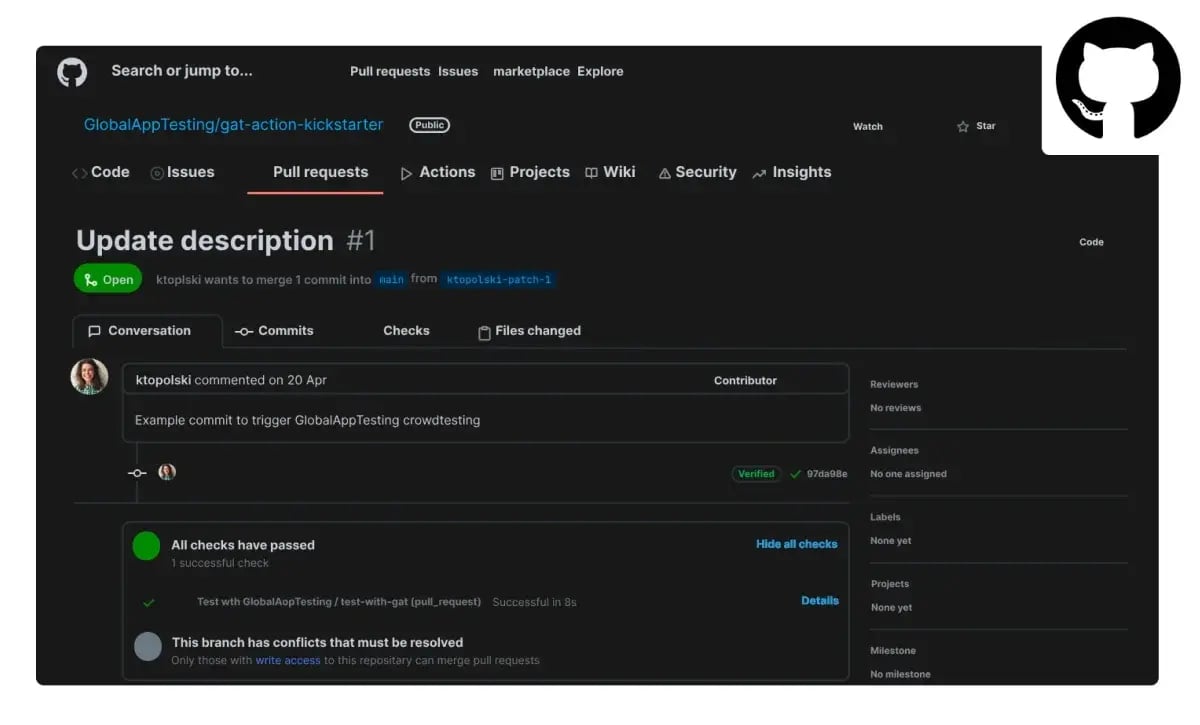Click the write access link

[x=289, y=660]
